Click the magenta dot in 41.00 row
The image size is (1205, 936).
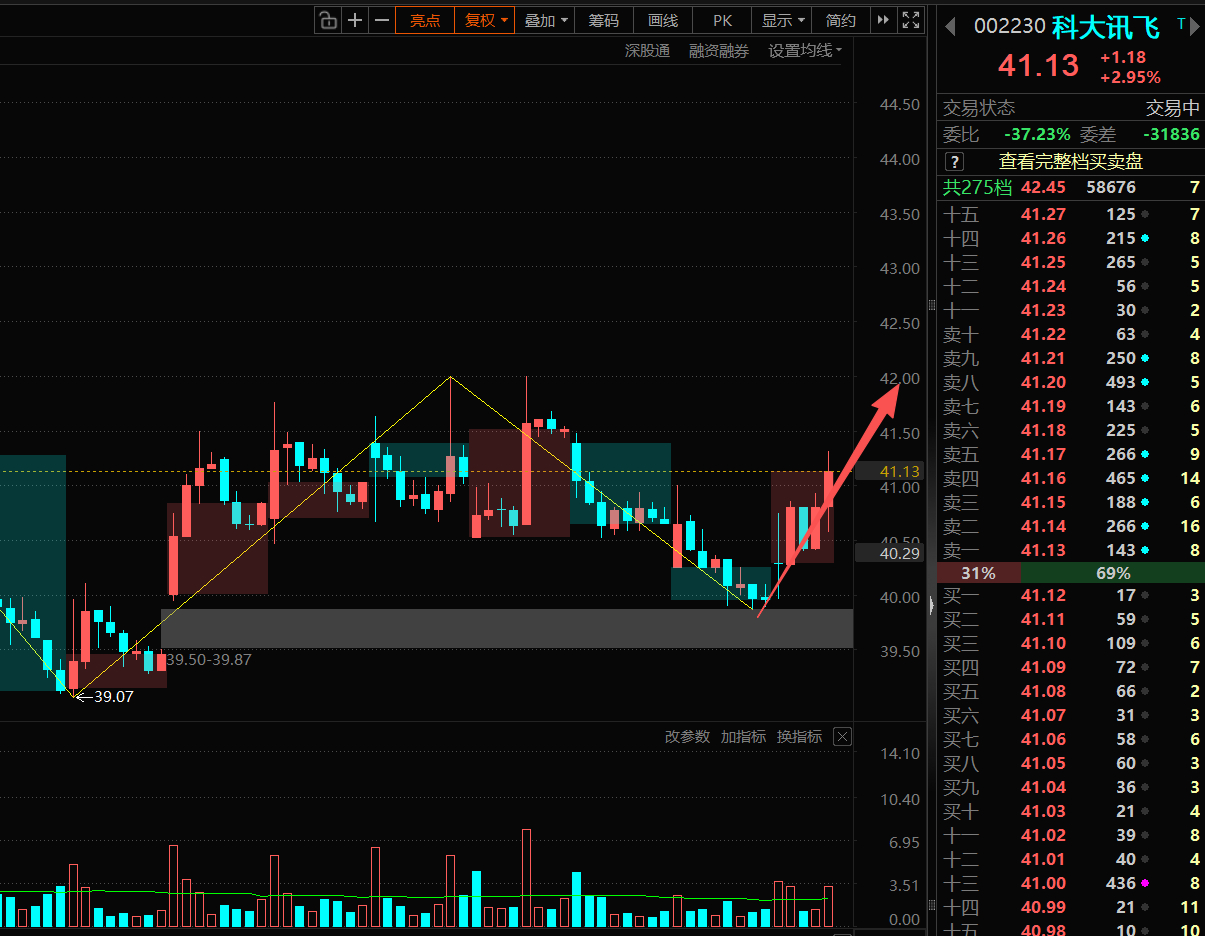click(1144, 883)
